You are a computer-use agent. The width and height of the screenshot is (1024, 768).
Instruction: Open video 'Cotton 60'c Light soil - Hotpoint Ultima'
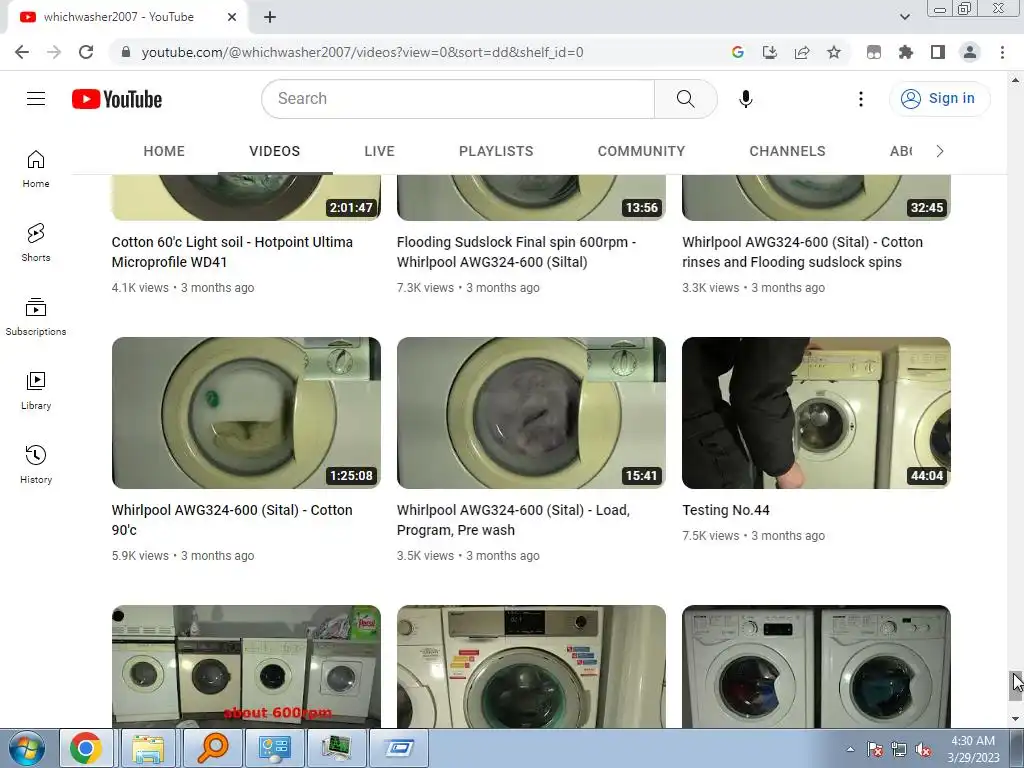pyautogui.click(x=232, y=252)
